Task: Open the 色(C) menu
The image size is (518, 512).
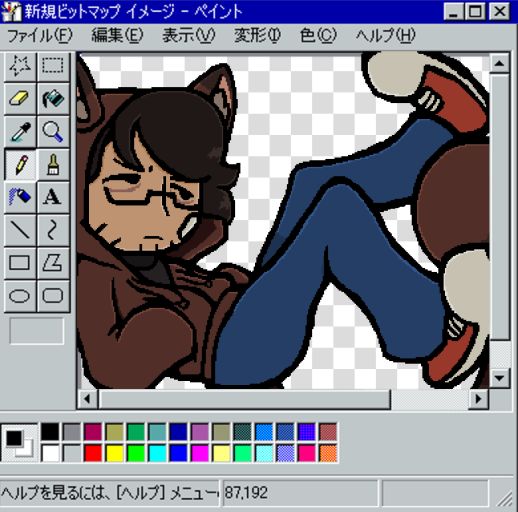Action: tap(318, 35)
